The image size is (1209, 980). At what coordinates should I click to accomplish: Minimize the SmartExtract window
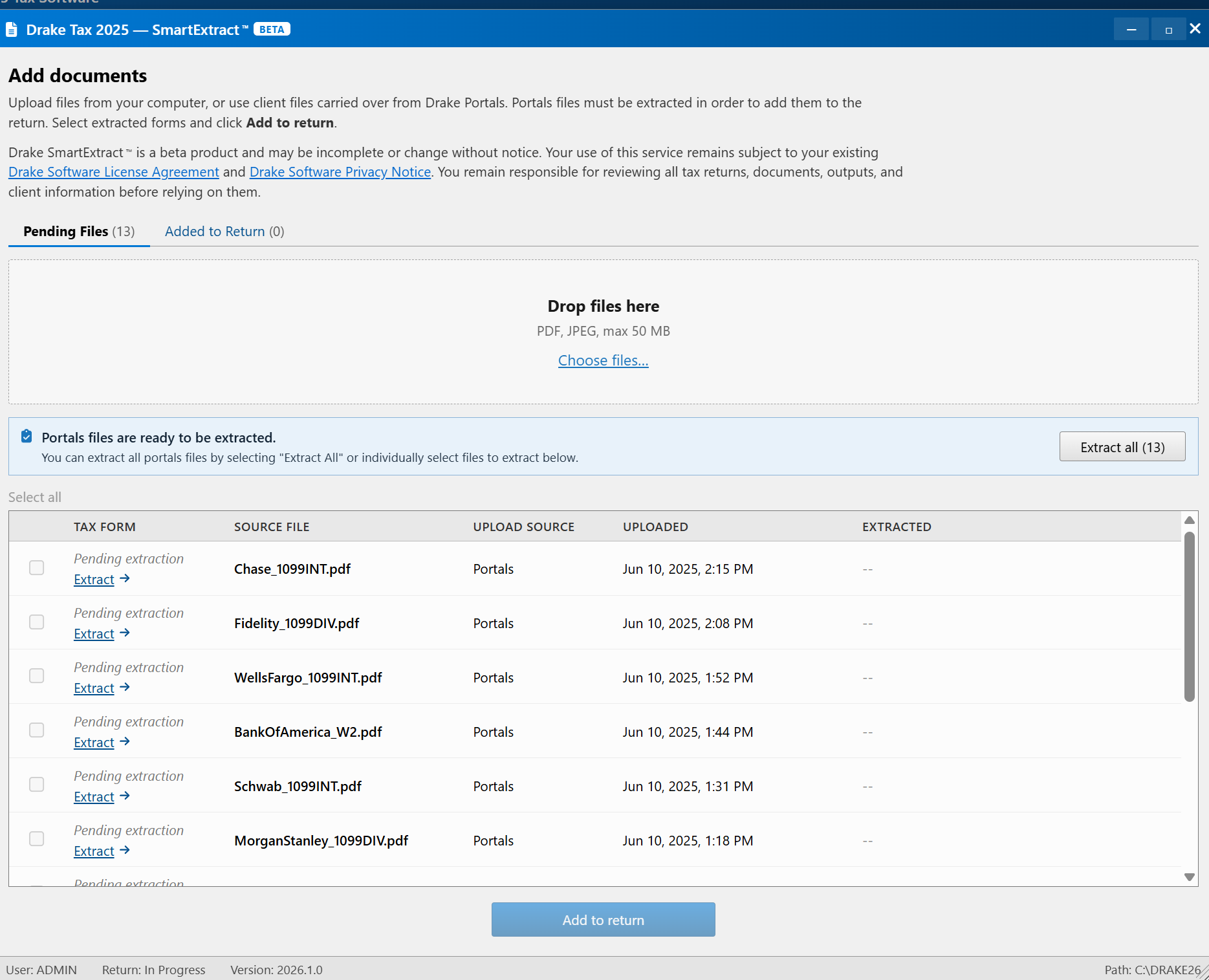pyautogui.click(x=1131, y=29)
